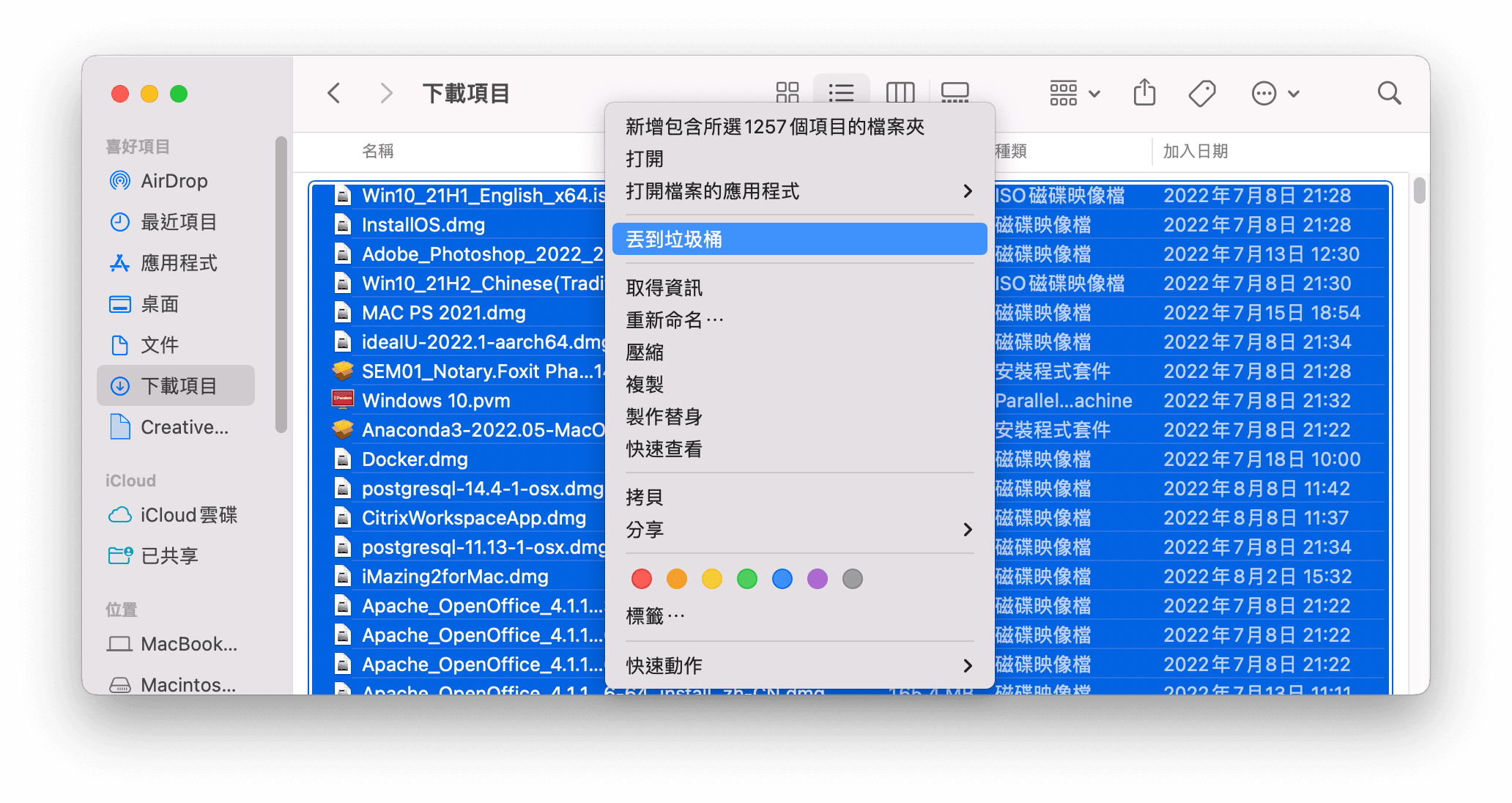Apply the purple tag color
The width and height of the screenshot is (1512, 803).
[818, 579]
